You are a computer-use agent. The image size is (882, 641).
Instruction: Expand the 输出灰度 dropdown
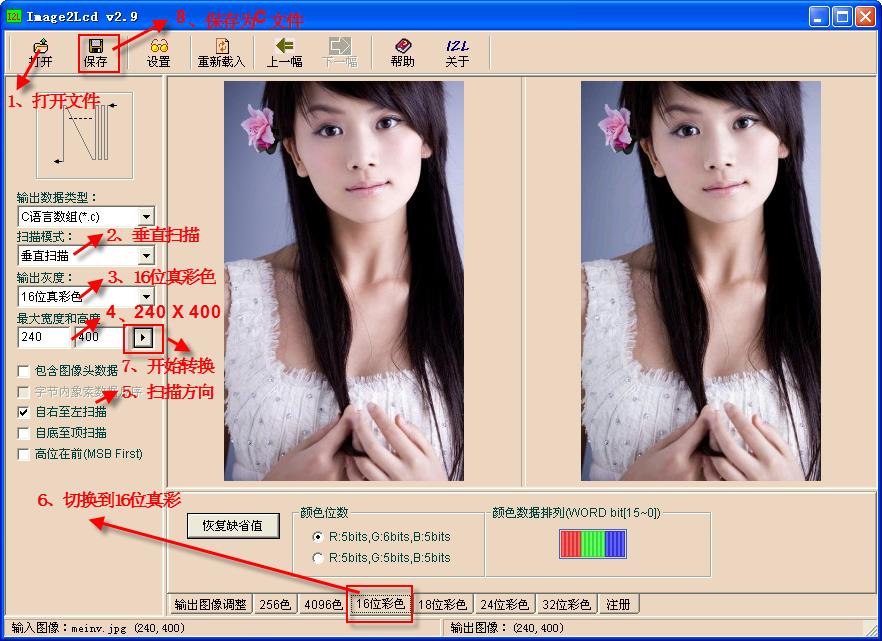146,297
